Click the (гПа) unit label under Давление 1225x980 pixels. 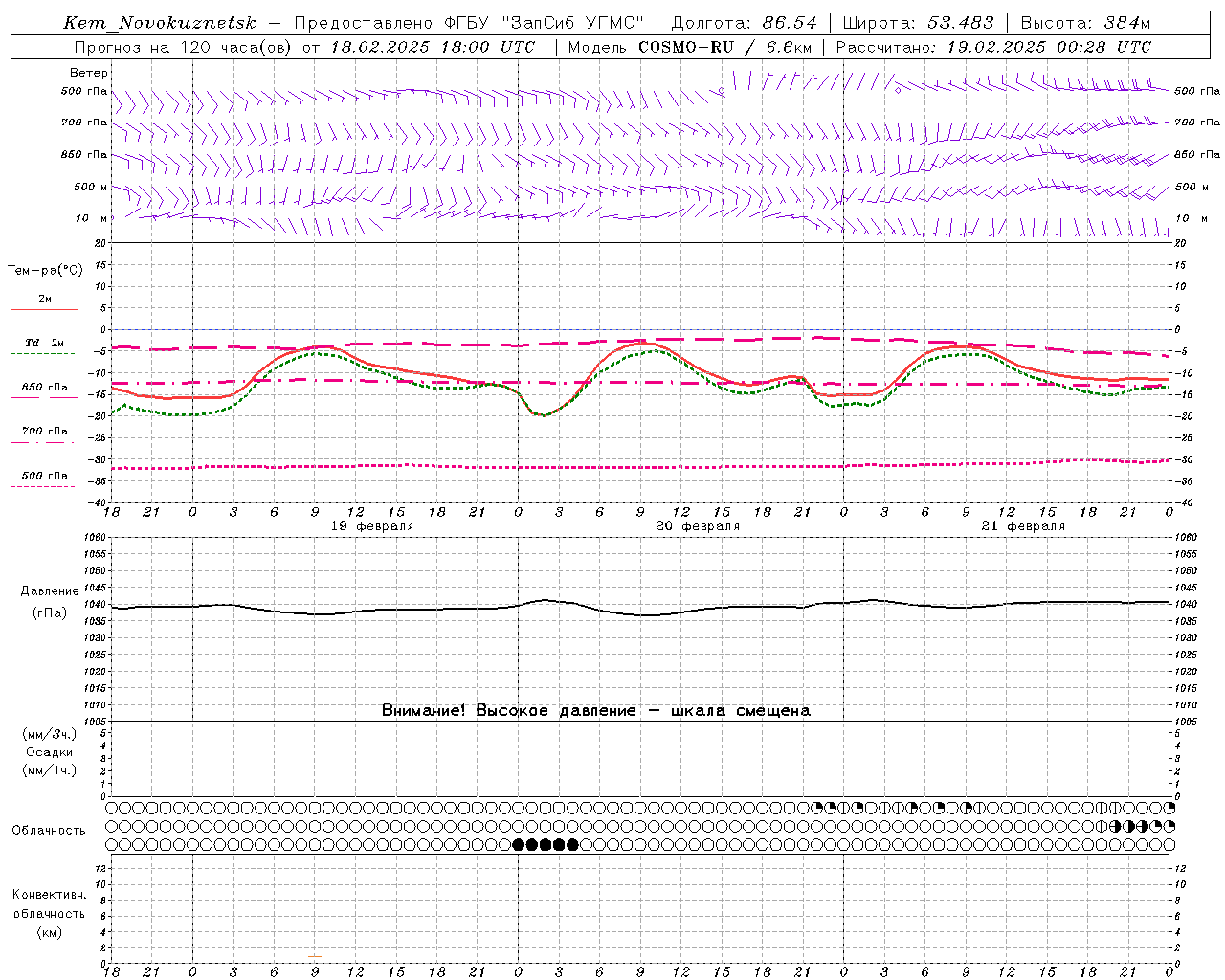[50, 613]
